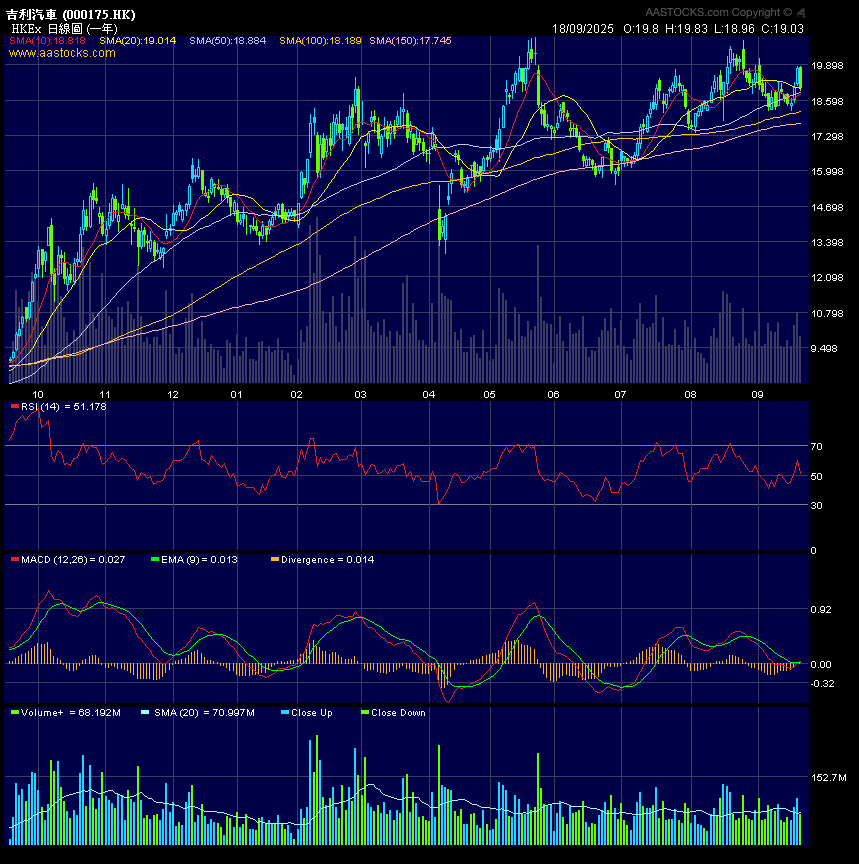This screenshot has width=859, height=864.
Task: Click the 14.698 price axis label
Action: (827, 207)
